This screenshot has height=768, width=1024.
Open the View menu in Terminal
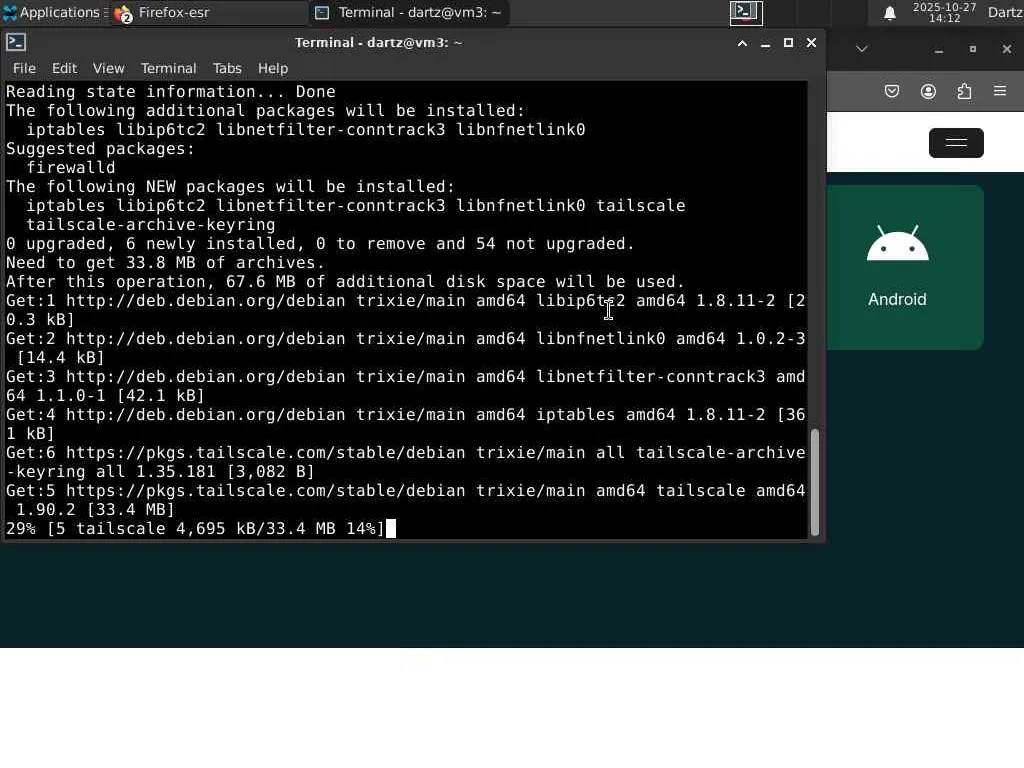point(108,68)
